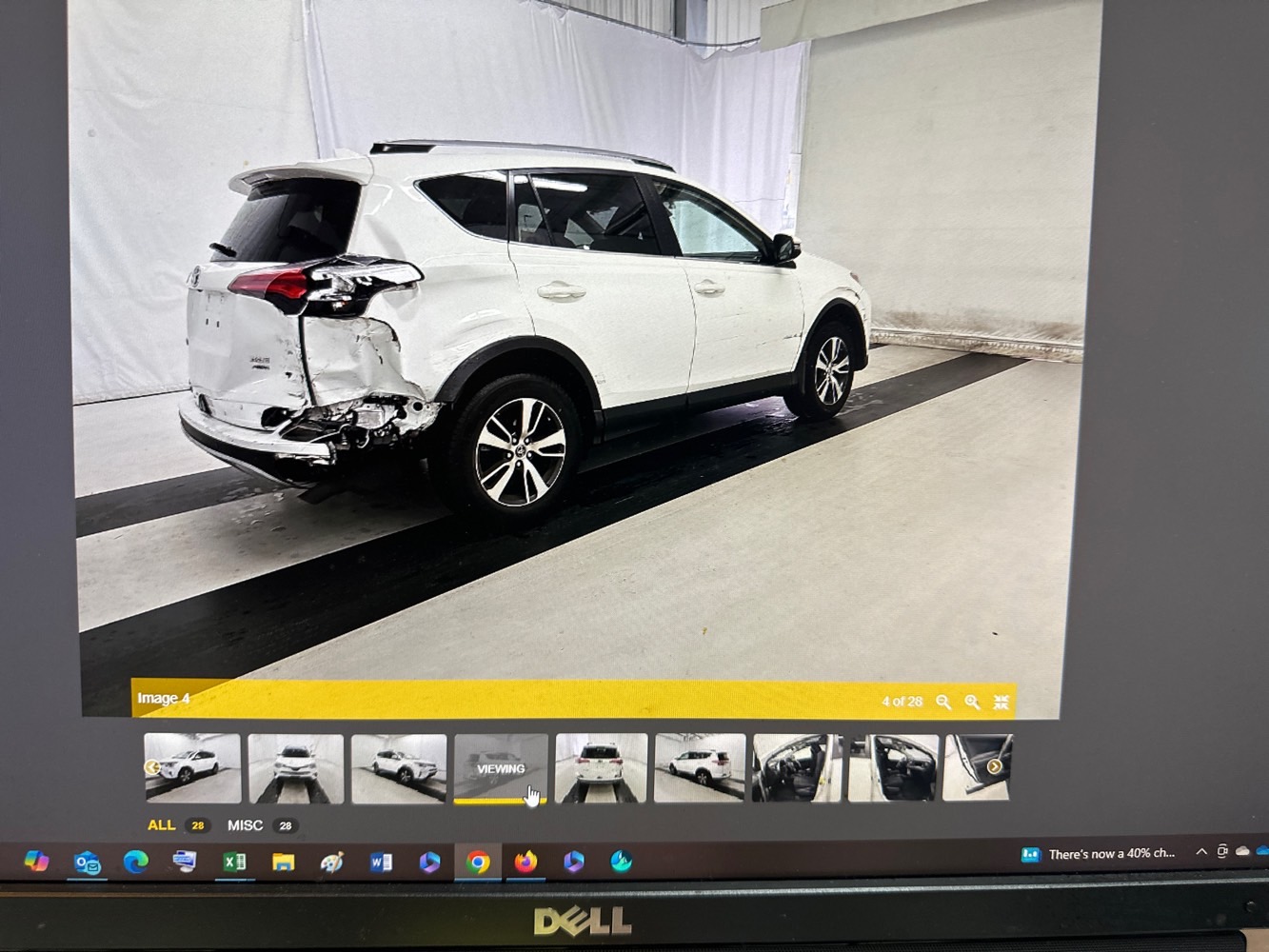Open the computer monitor app on taskbar
This screenshot has height=952, width=1269.
(x=185, y=862)
